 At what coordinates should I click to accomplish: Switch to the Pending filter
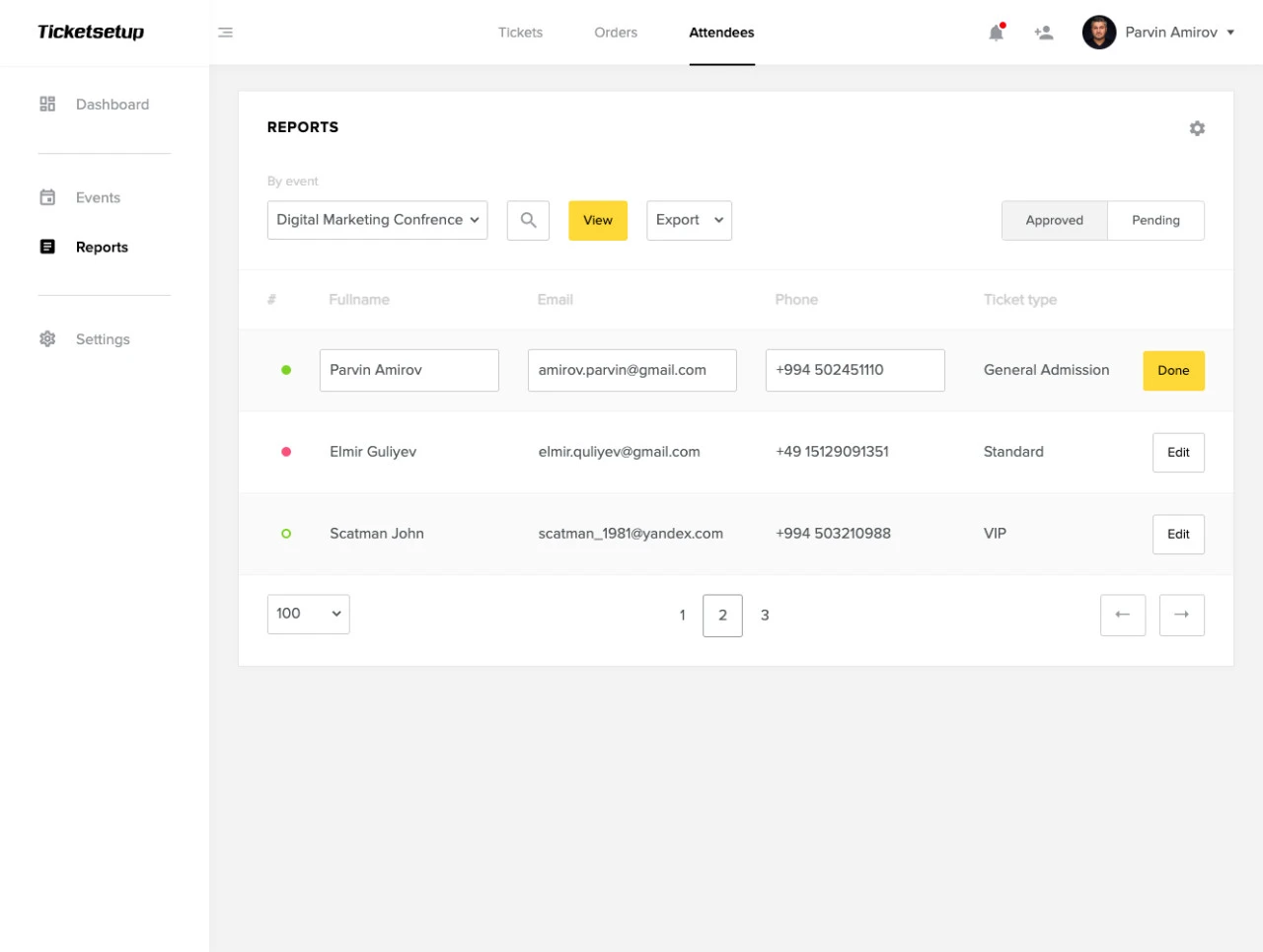coord(1155,220)
